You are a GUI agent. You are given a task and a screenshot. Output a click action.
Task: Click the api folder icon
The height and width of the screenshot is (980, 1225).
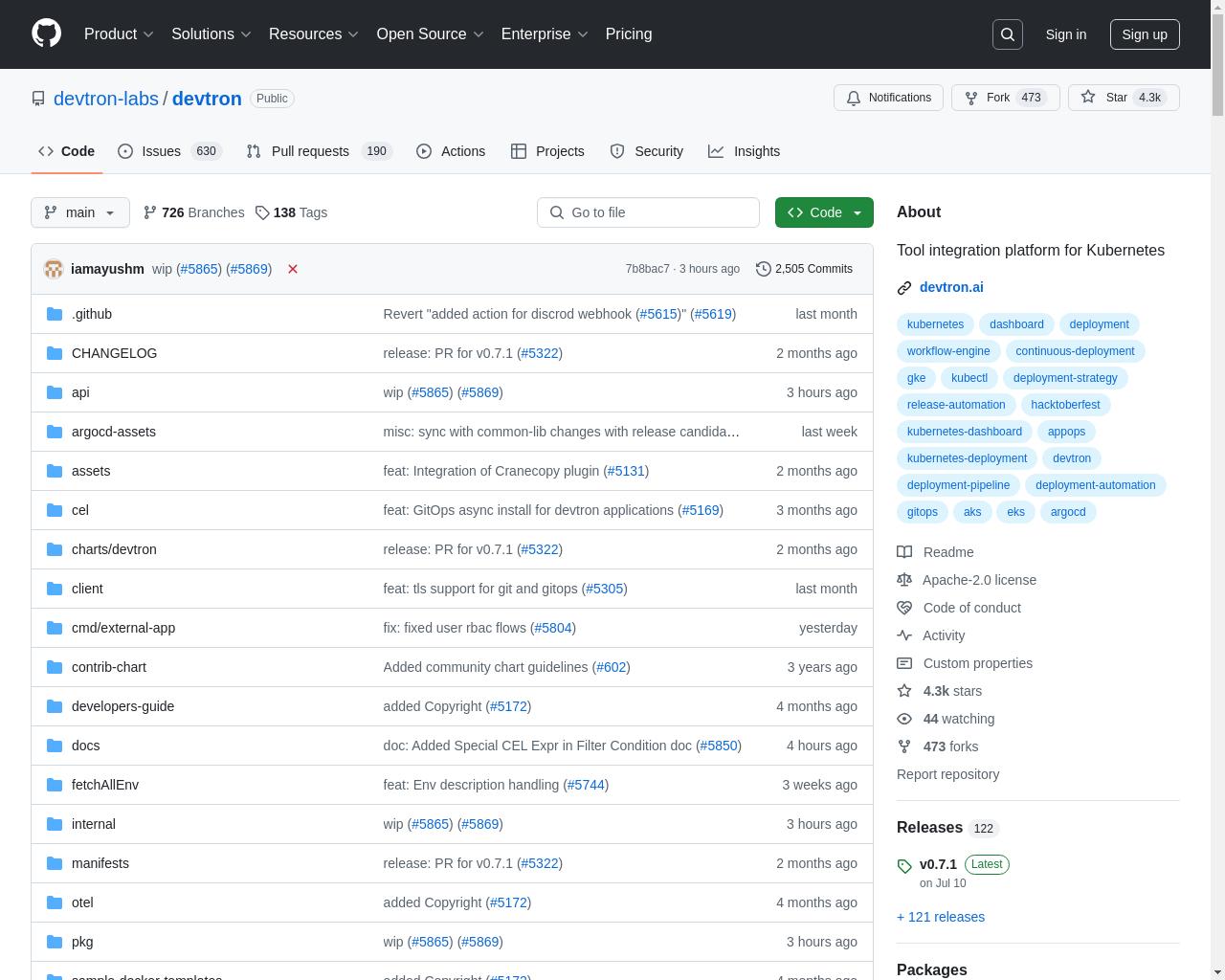point(55,392)
